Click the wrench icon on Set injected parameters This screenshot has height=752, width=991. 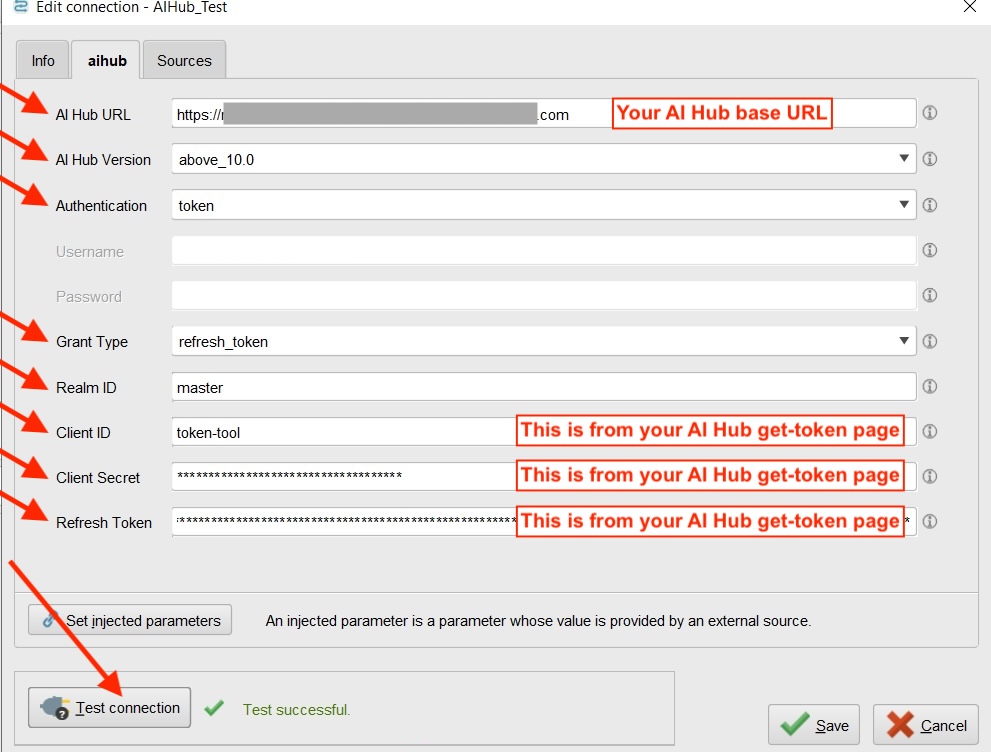(46, 620)
